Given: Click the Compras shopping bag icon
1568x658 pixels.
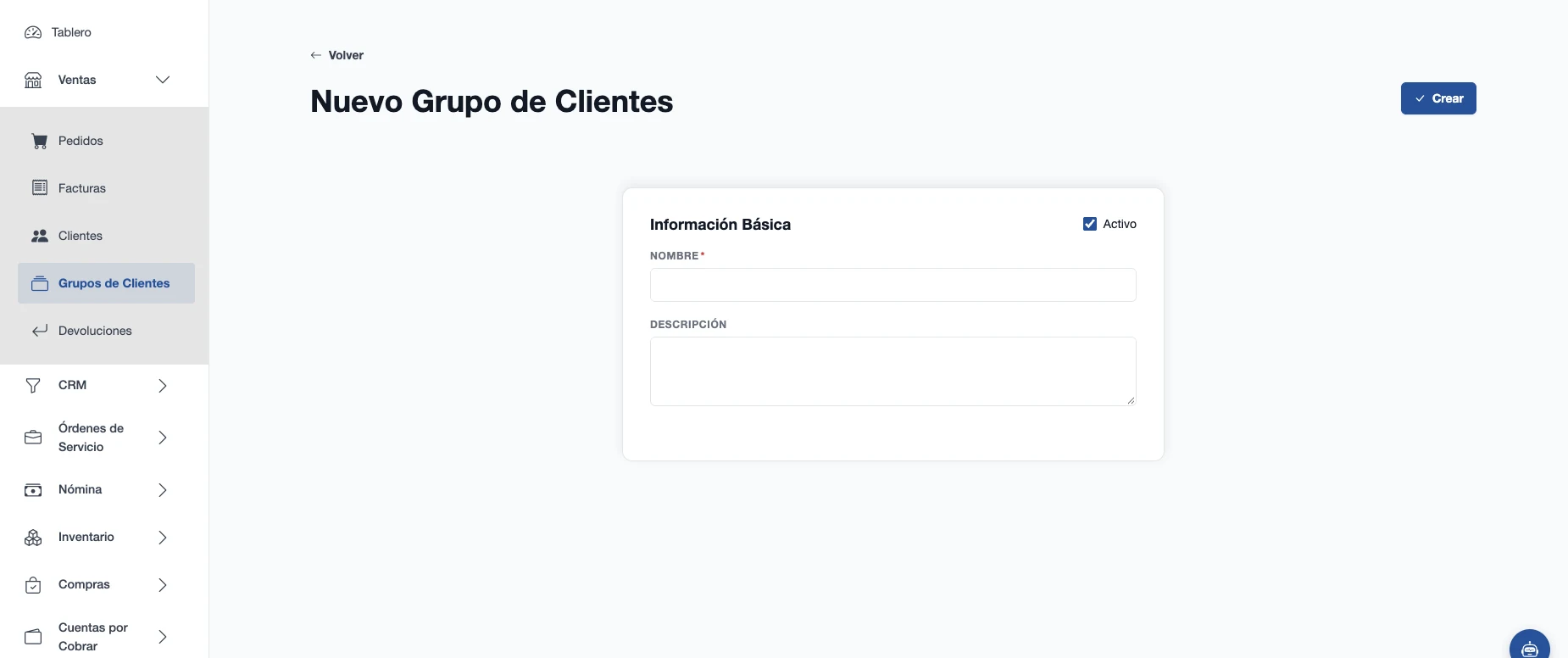Looking at the screenshot, I should tap(33, 585).
